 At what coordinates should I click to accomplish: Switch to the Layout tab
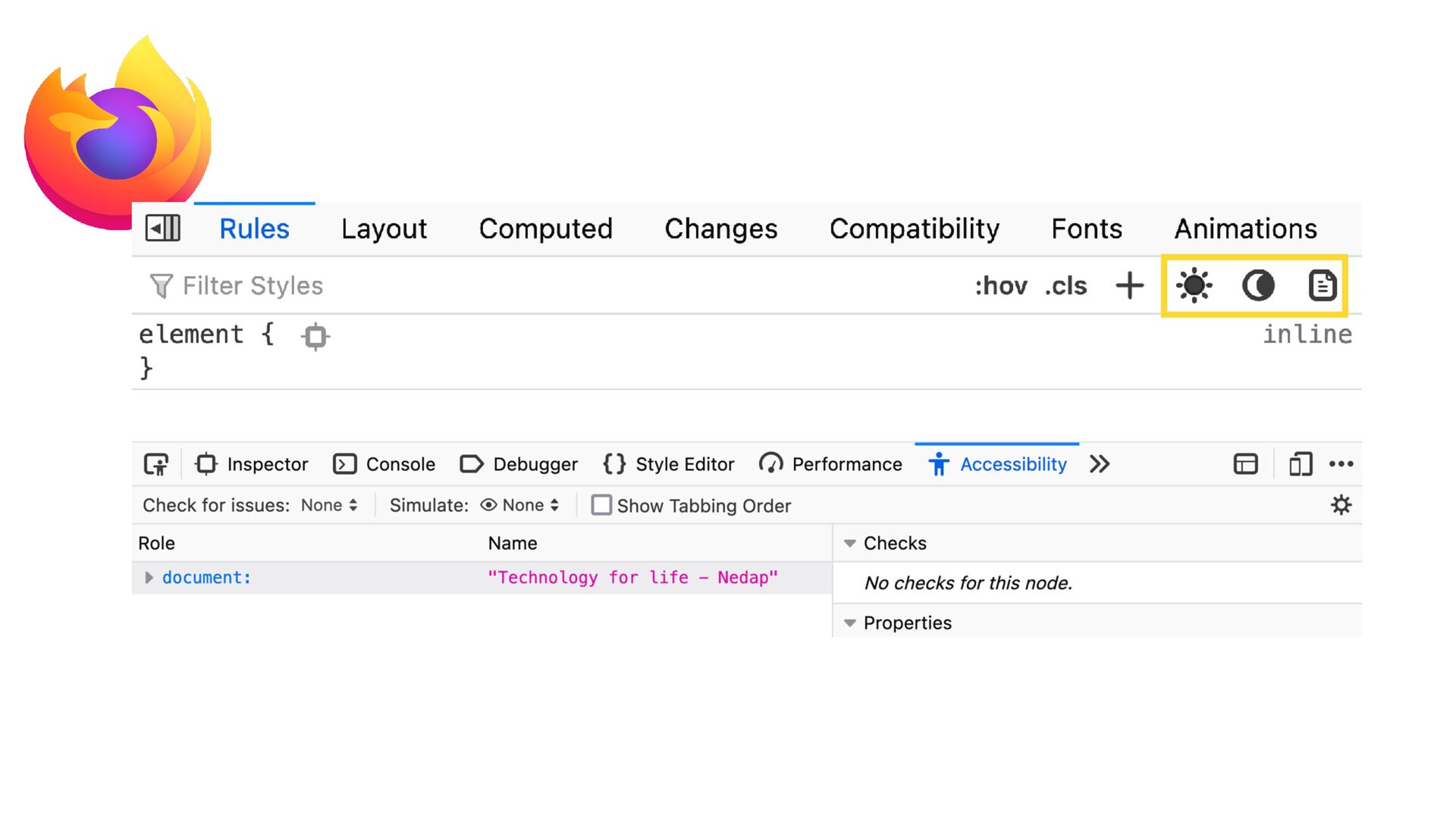point(384,229)
